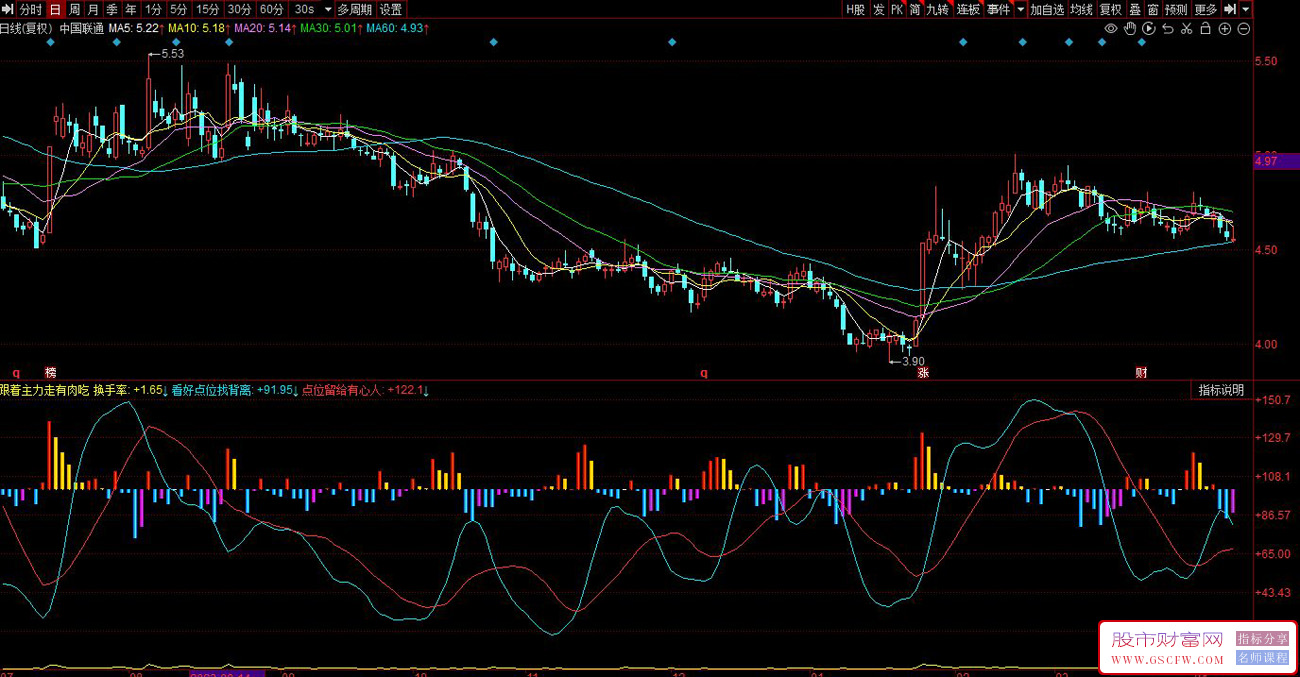
Task: Open 复权 price adjustment option
Action: tap(1110, 9)
